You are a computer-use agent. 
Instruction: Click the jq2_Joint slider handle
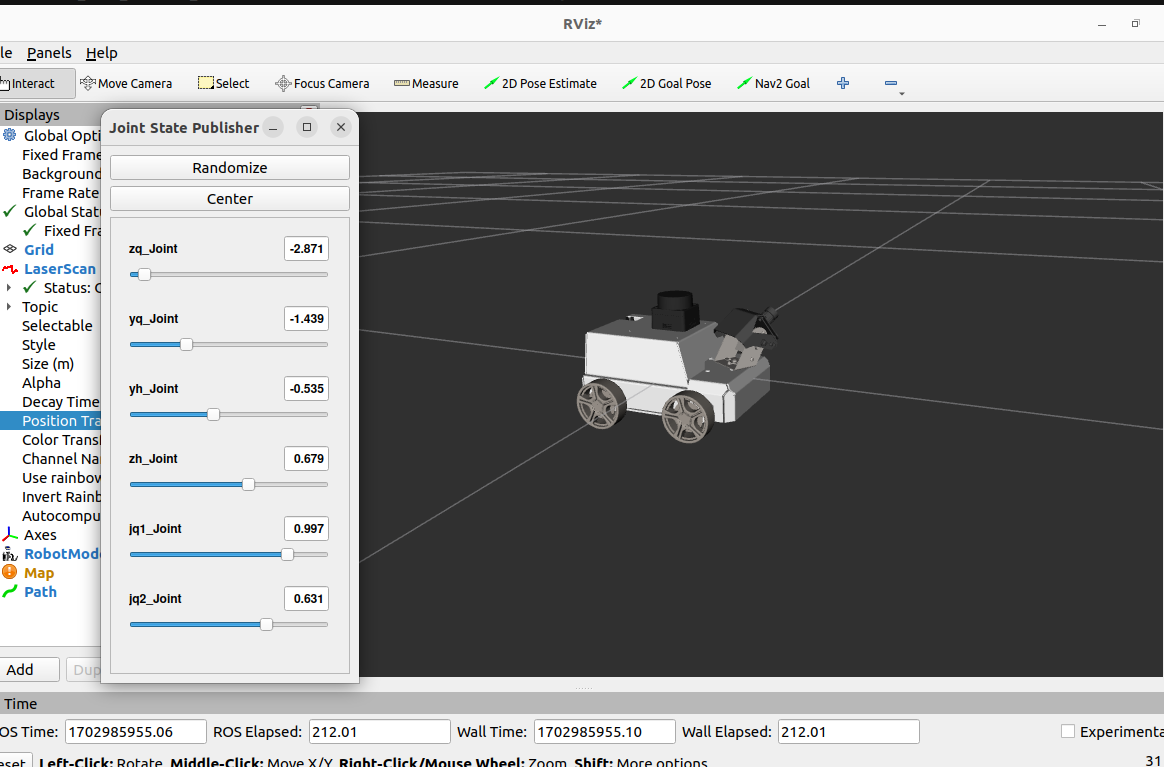267,624
